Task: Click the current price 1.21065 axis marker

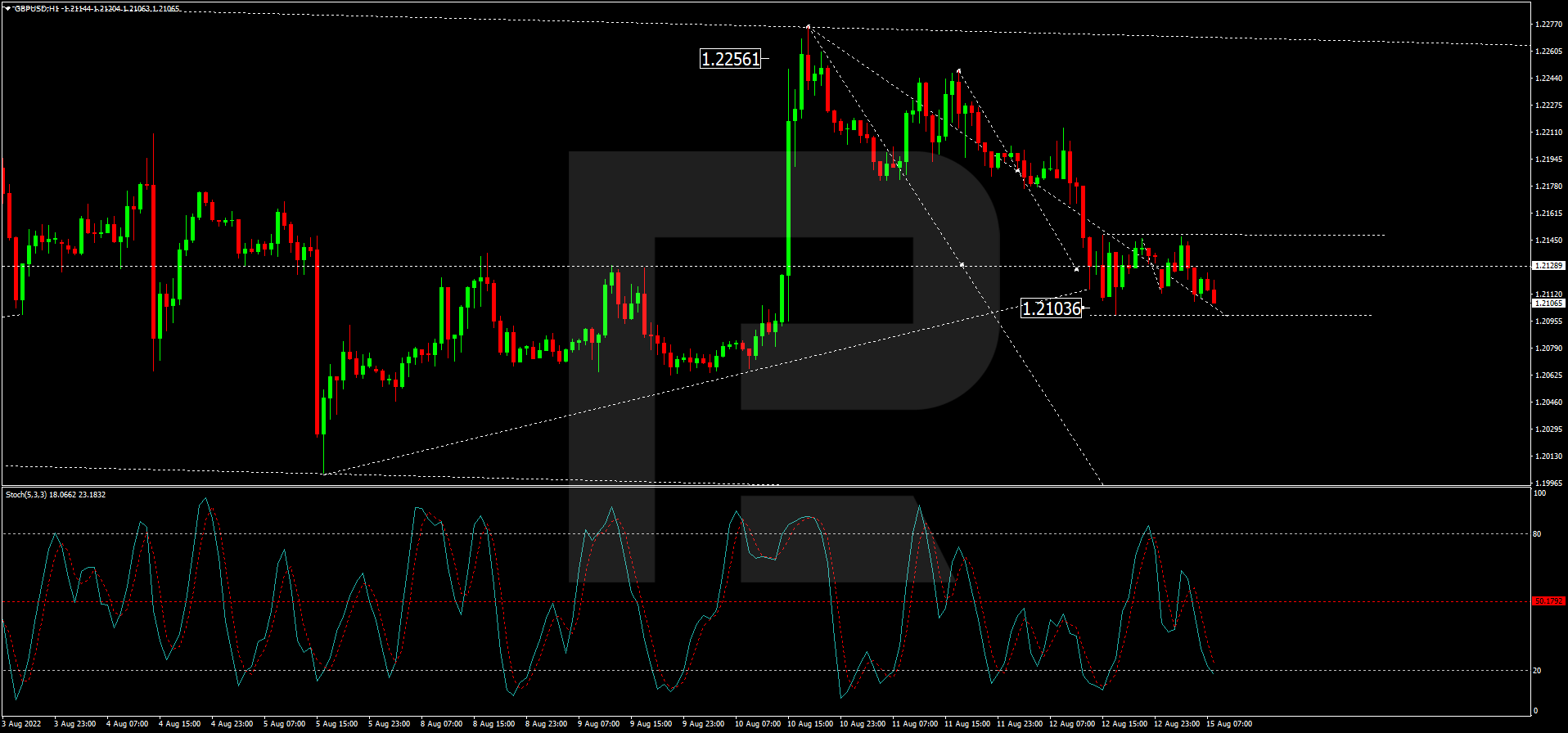Action: pos(1548,304)
